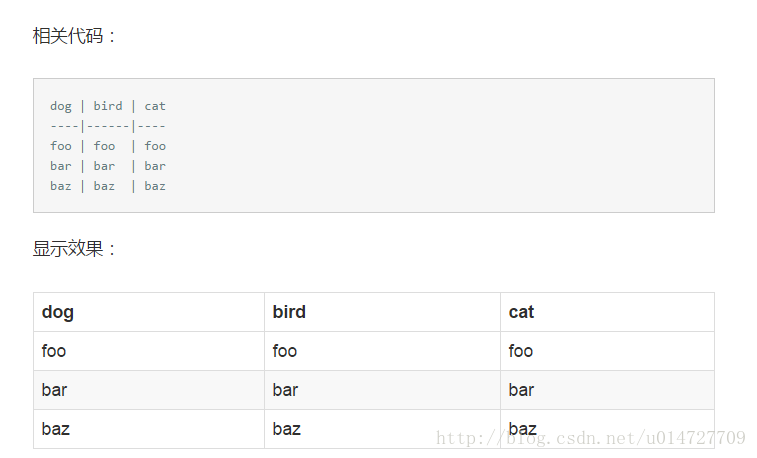757x458 pixels.
Task: Select bar cell under bird column
Action: pos(382,390)
